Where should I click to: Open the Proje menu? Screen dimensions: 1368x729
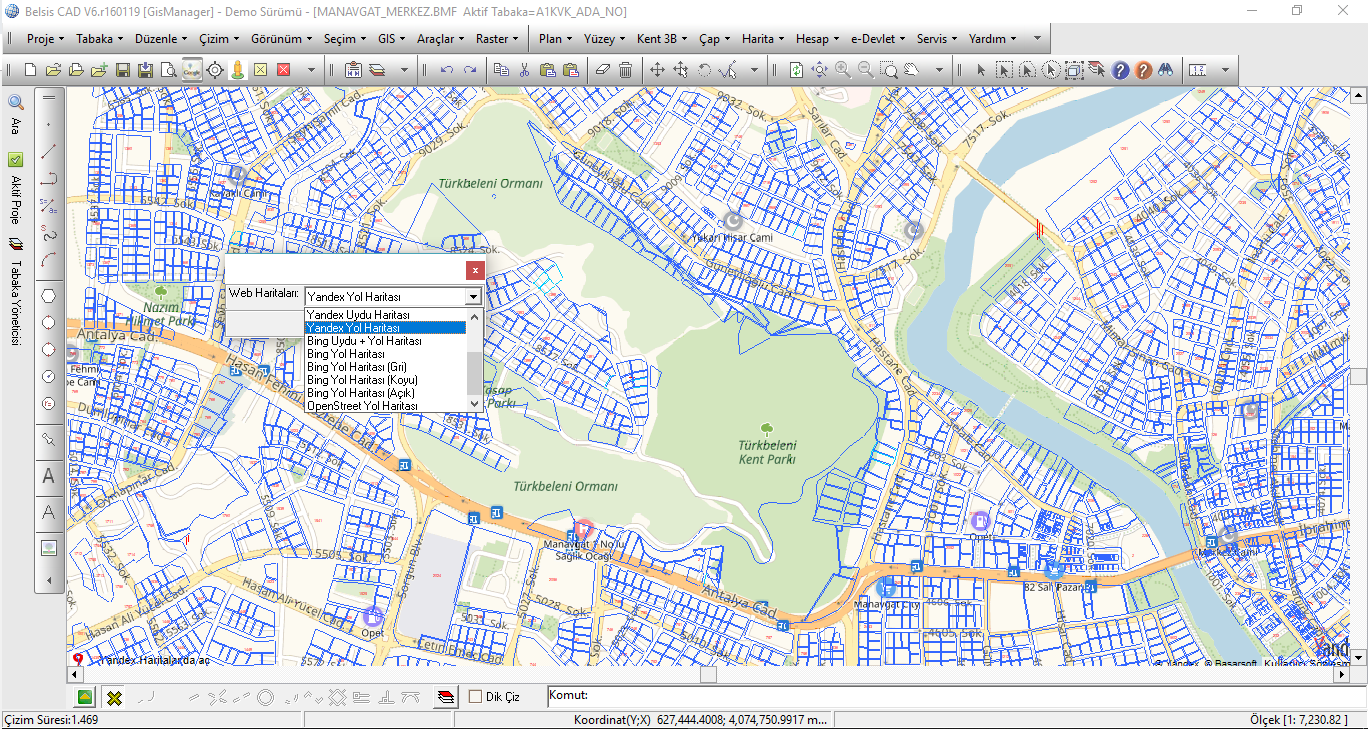[45, 39]
